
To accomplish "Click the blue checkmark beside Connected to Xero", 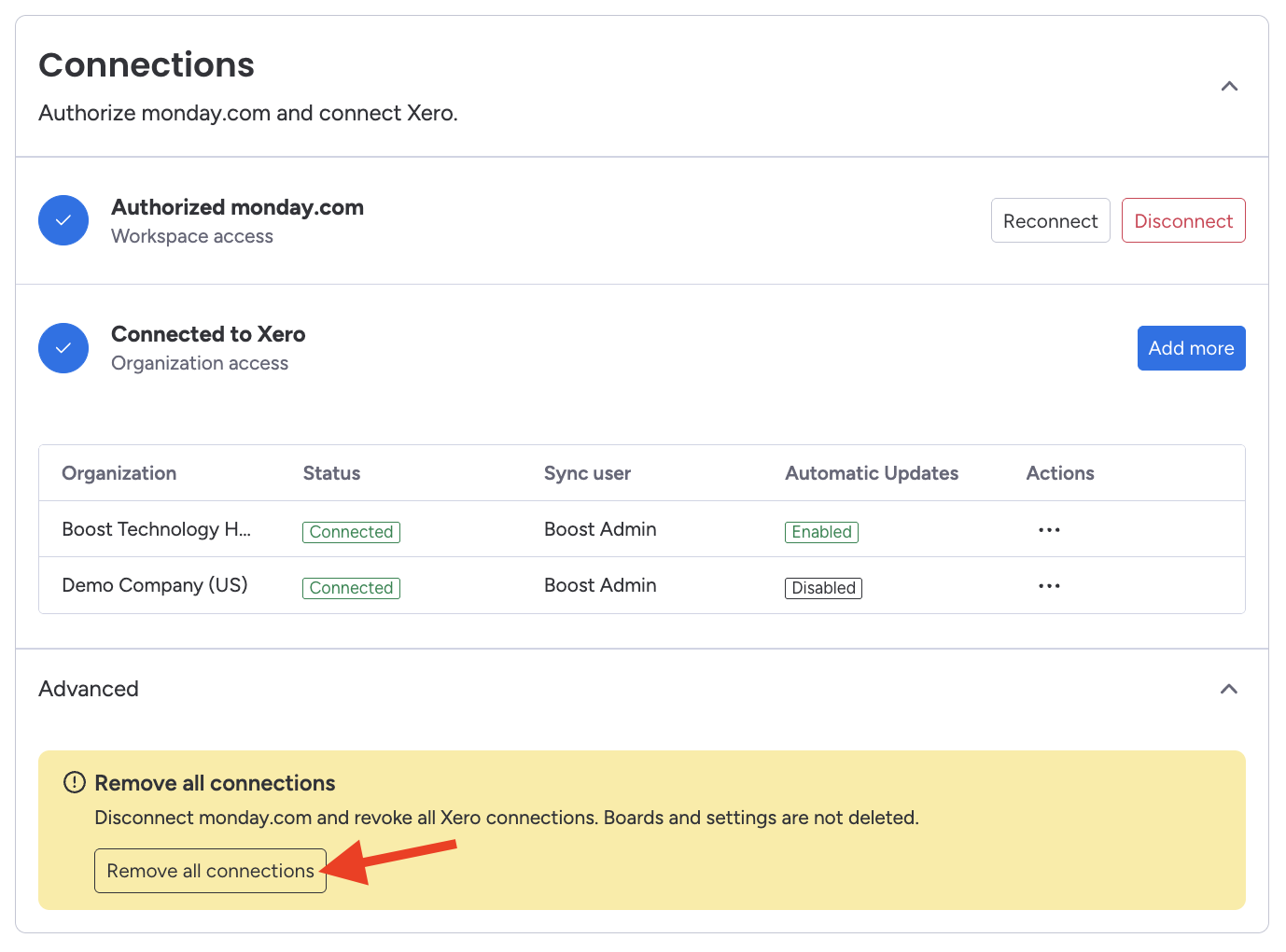I will (63, 347).
